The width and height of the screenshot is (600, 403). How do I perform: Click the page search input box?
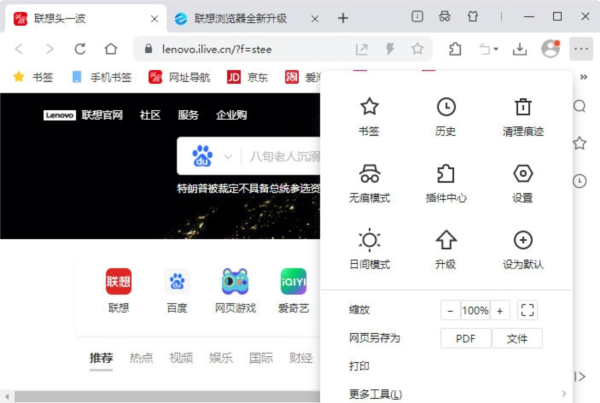coord(285,157)
